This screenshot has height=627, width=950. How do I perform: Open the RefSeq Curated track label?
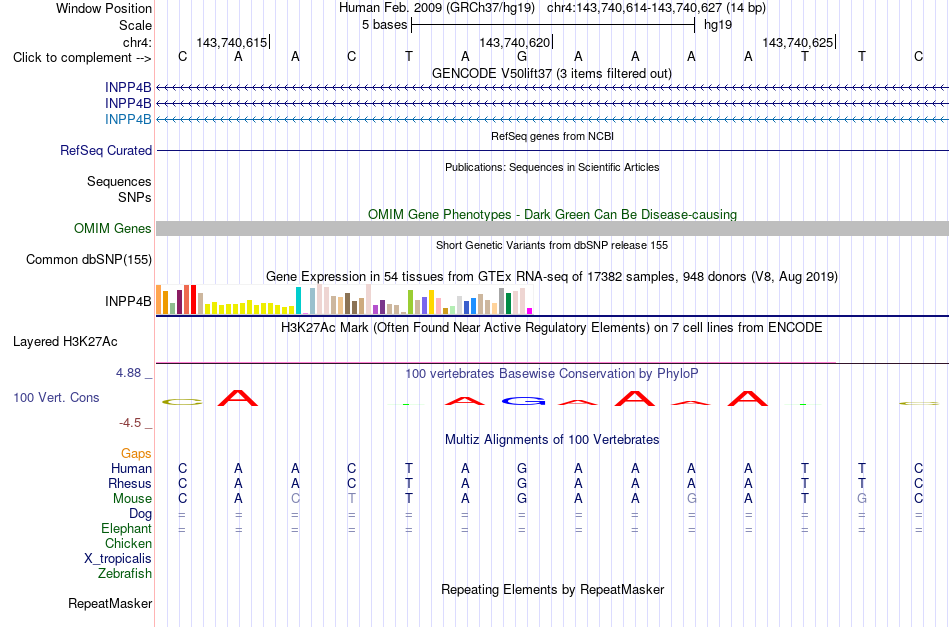click(x=106, y=150)
